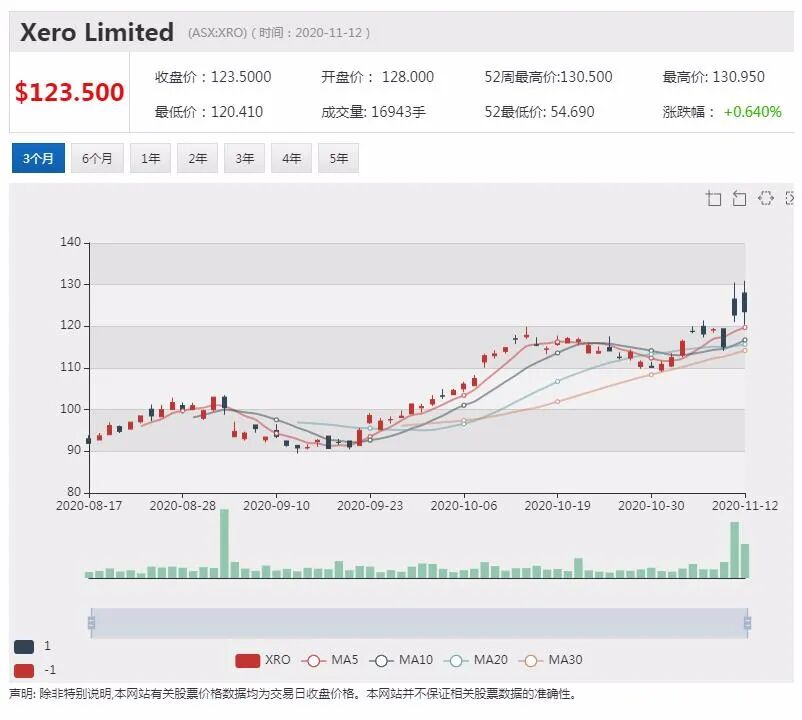Click 成交量: 16943手 text
802x720 pixels.
pos(373,112)
